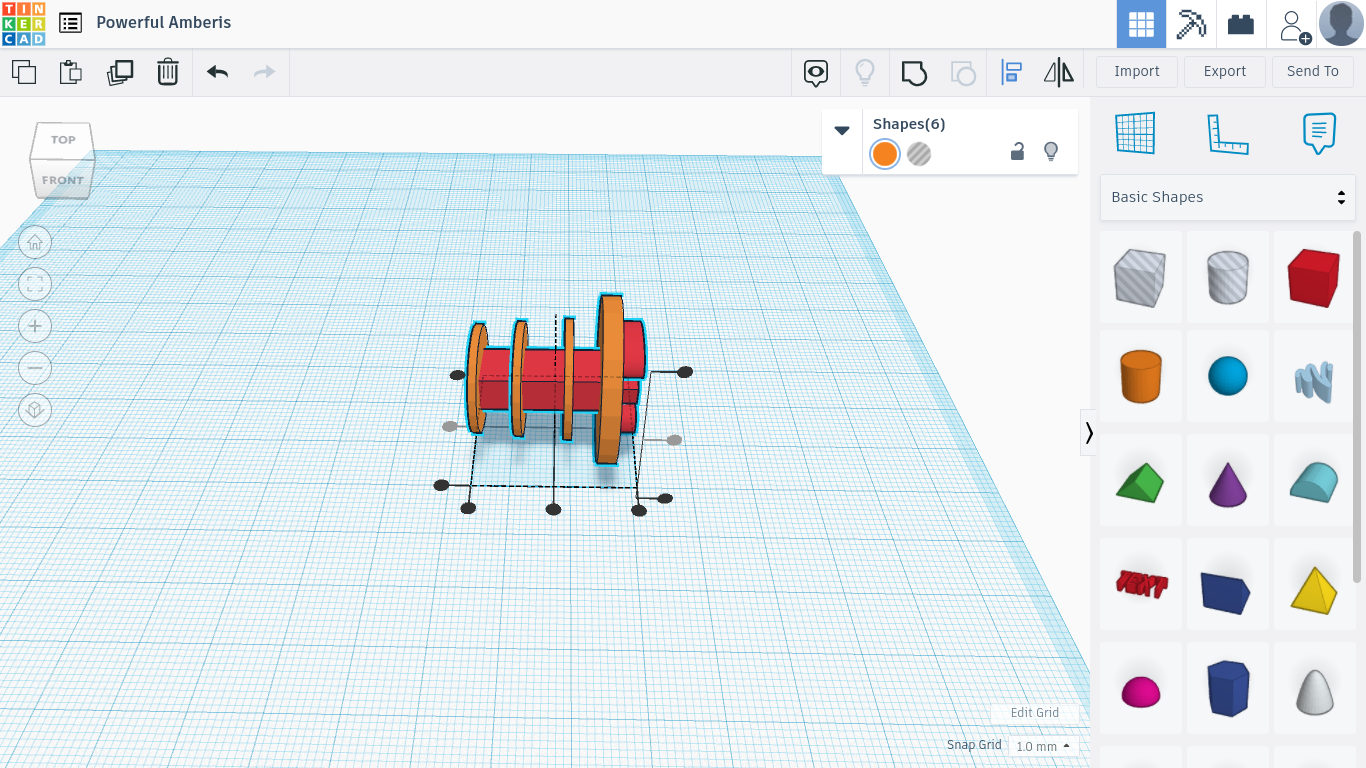
Task: Fit all in view button
Action: (35, 284)
